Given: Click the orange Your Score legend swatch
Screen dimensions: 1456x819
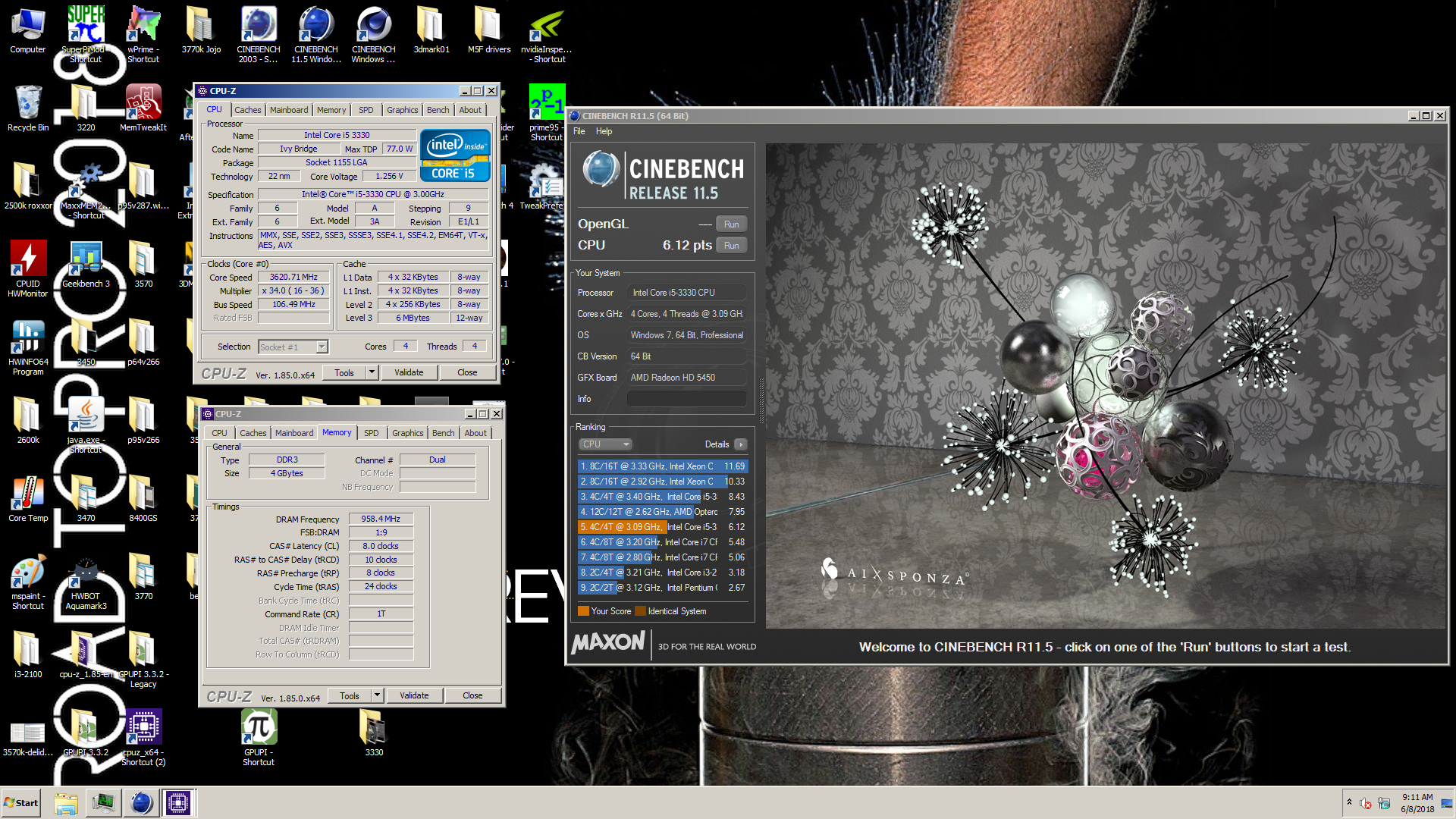Looking at the screenshot, I should point(583,611).
